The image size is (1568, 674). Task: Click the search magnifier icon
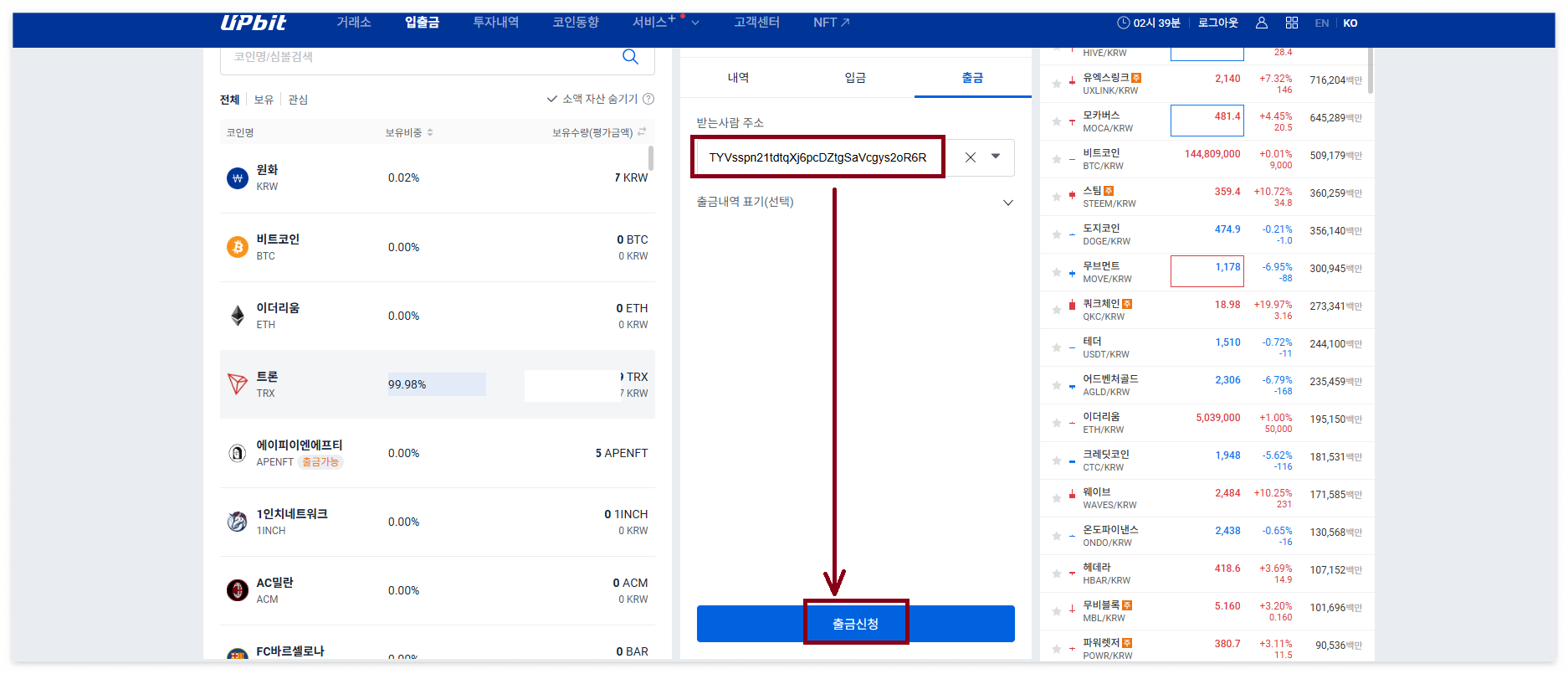point(630,56)
